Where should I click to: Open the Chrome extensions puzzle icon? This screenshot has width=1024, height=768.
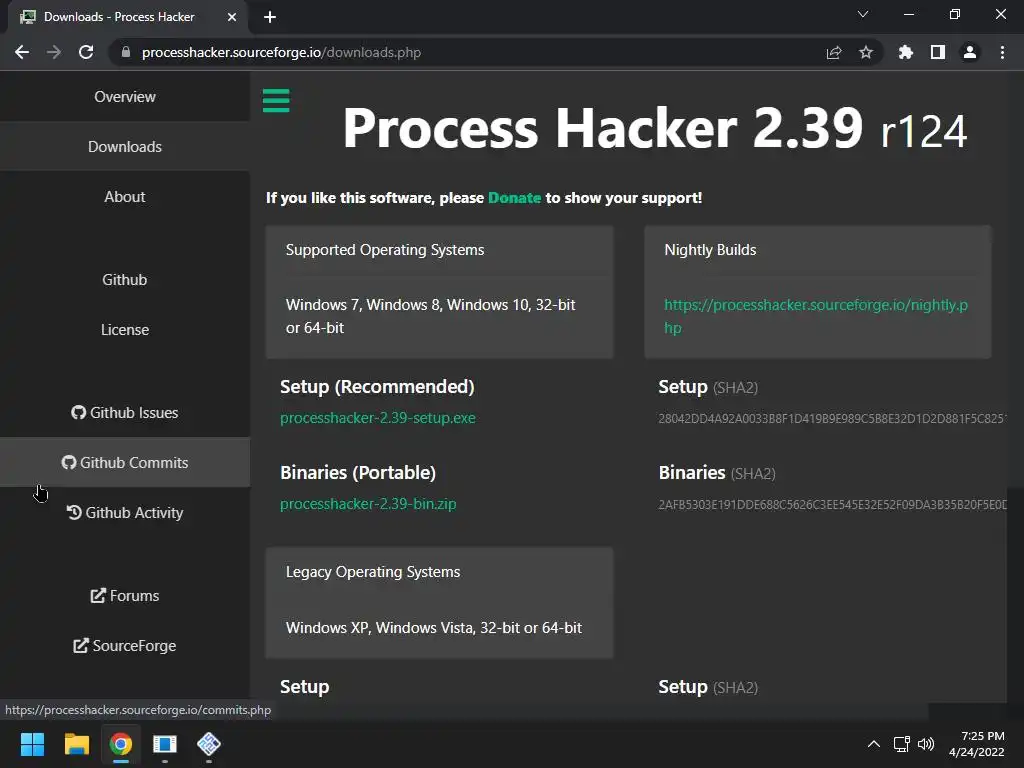[906, 52]
